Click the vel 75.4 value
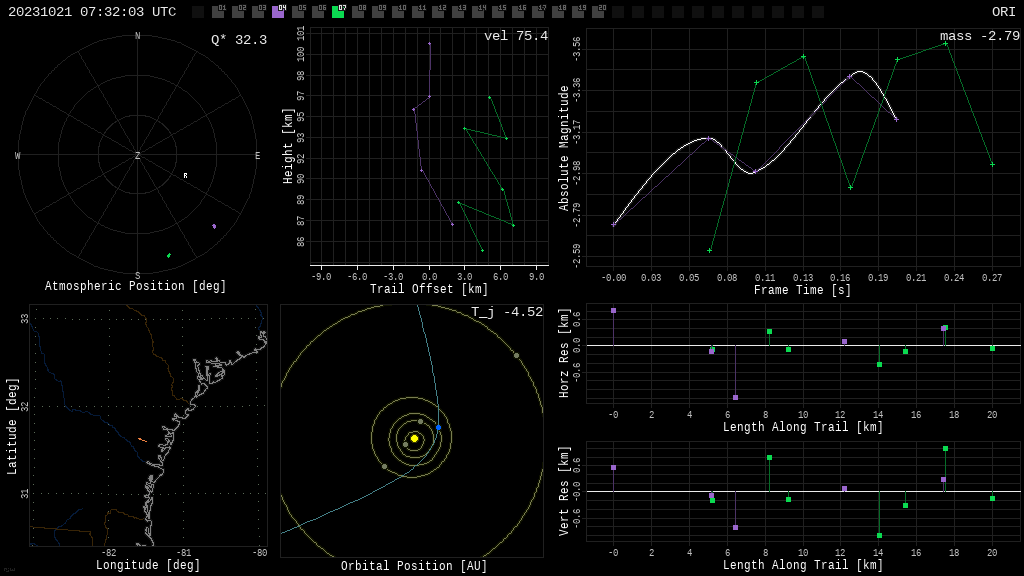 515,36
